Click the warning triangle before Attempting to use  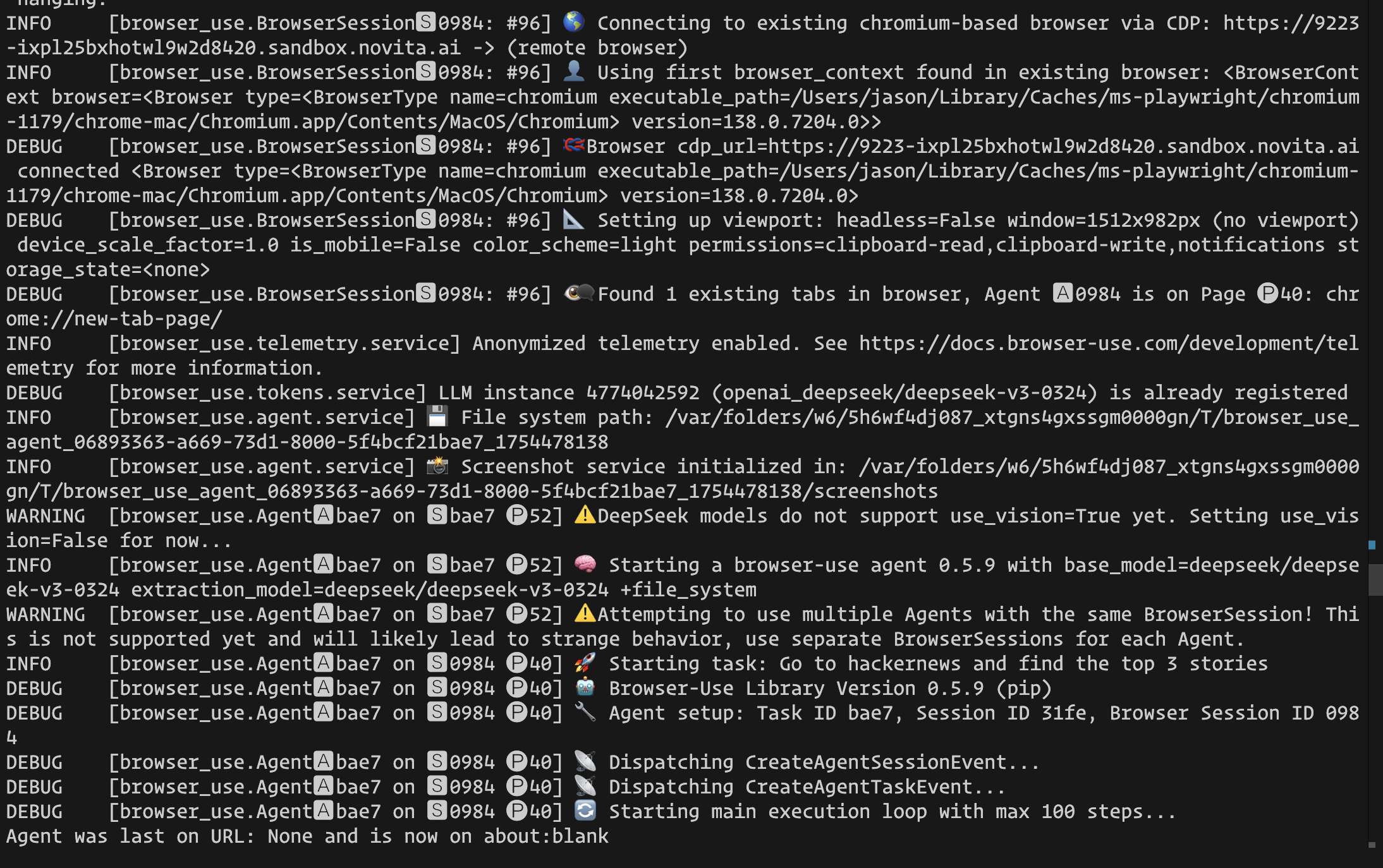585,613
